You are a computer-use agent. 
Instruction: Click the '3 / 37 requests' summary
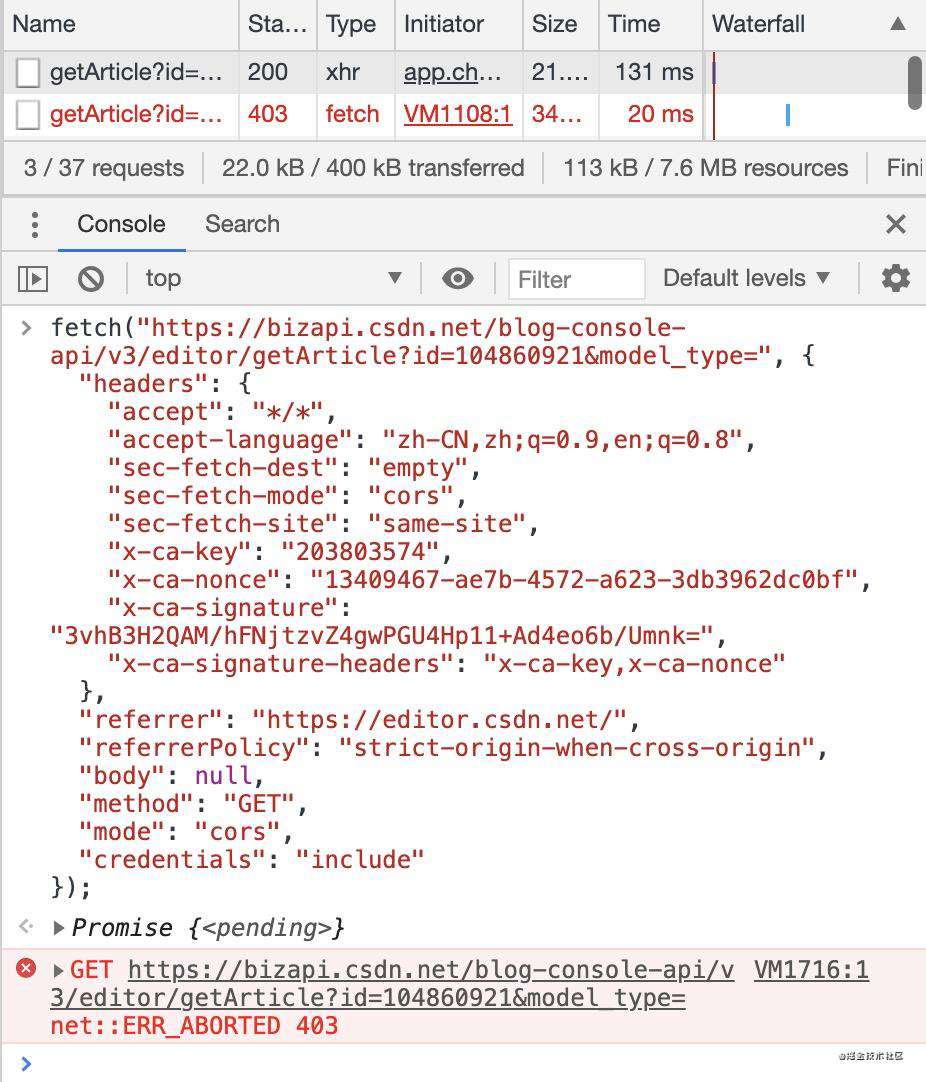tap(104, 168)
